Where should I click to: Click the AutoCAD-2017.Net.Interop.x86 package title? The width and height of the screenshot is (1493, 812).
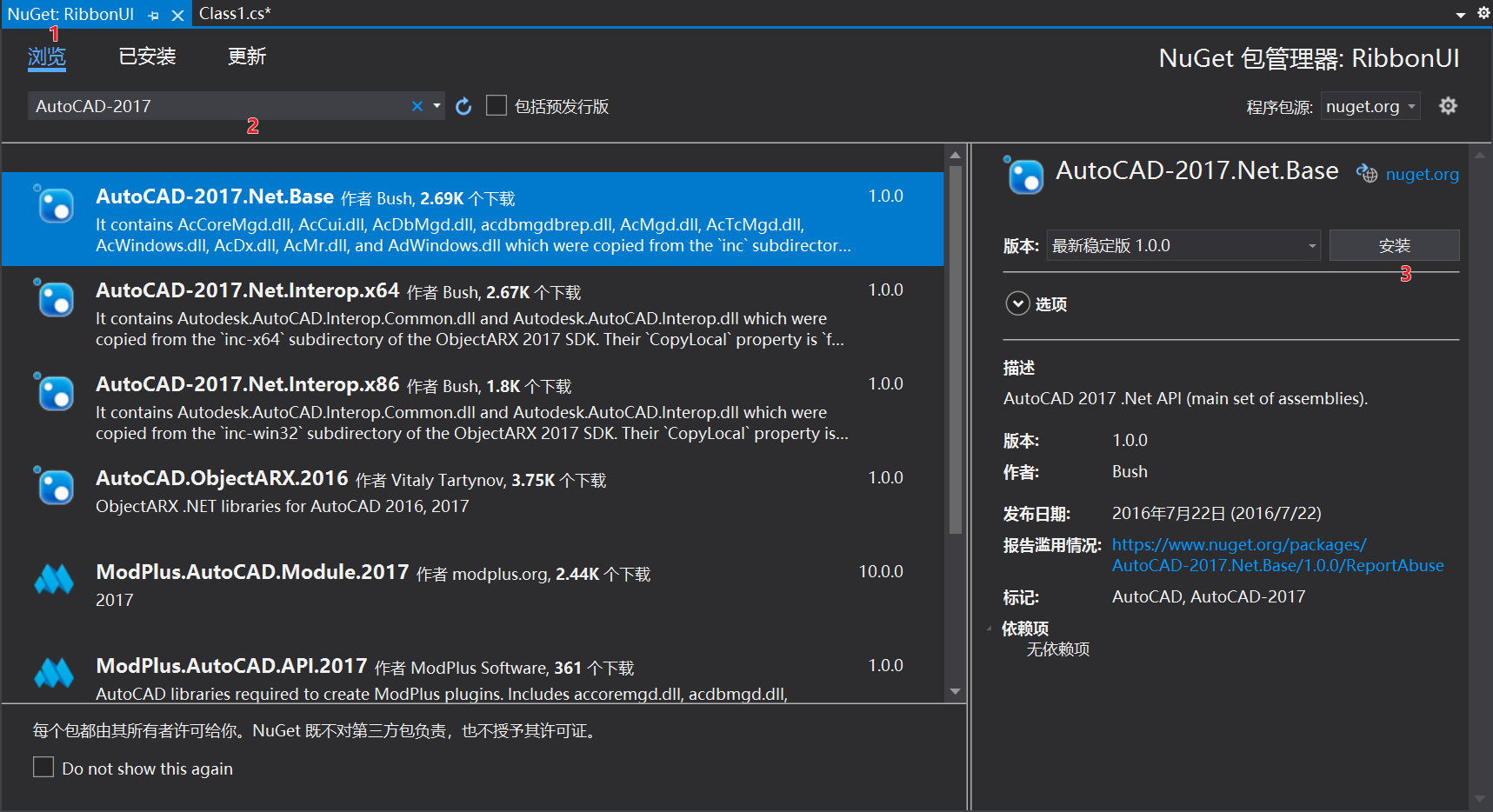pyautogui.click(x=248, y=384)
